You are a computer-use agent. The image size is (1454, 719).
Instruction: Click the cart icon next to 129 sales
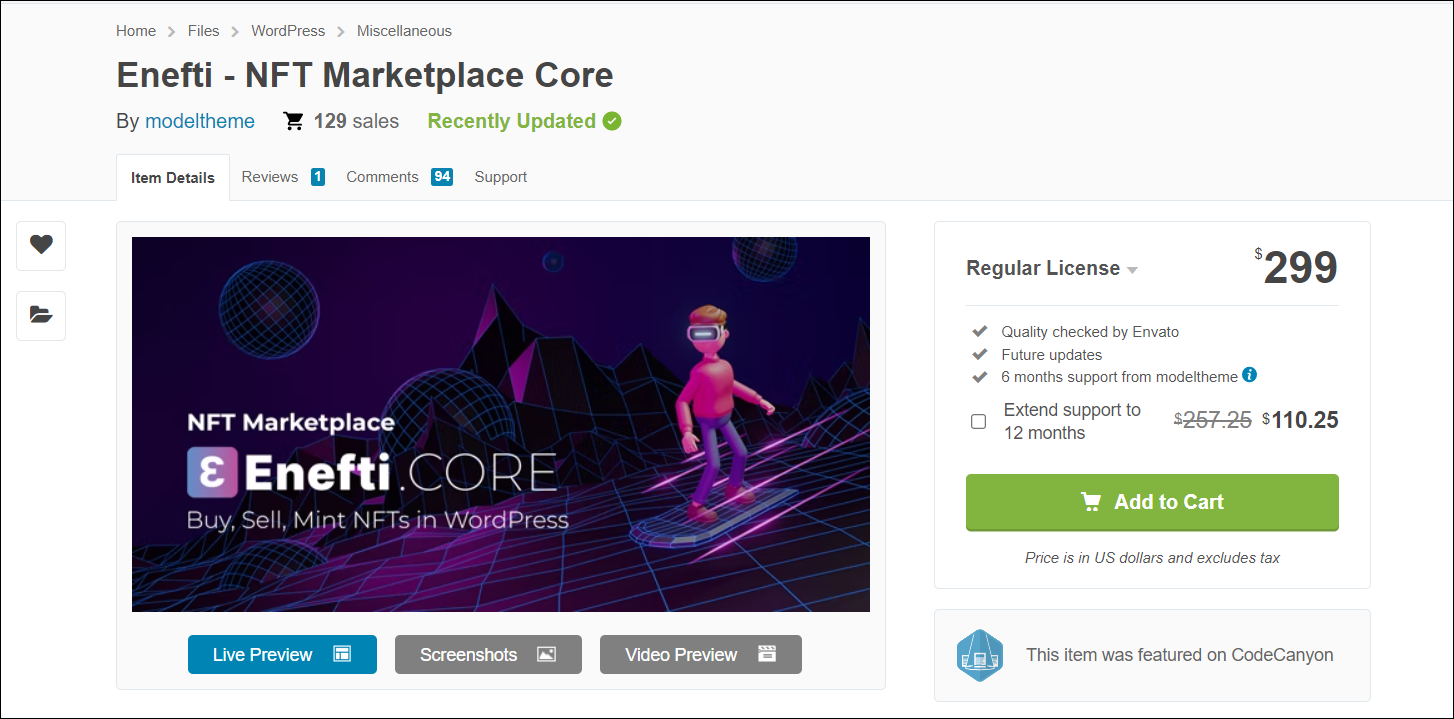coord(294,121)
